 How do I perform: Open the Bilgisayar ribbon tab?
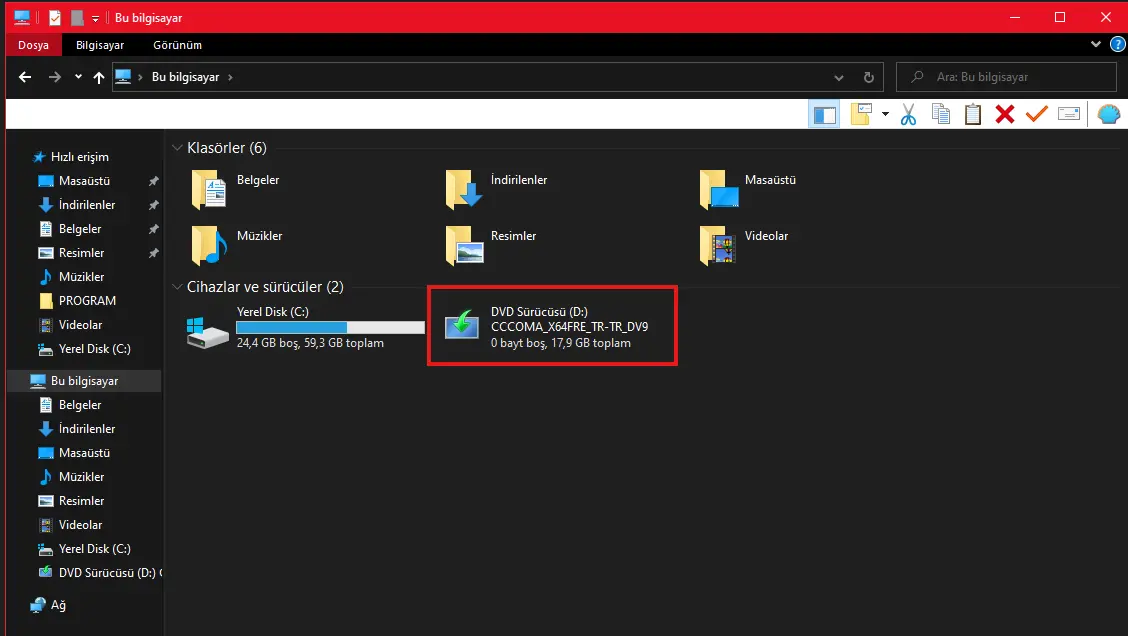point(100,45)
